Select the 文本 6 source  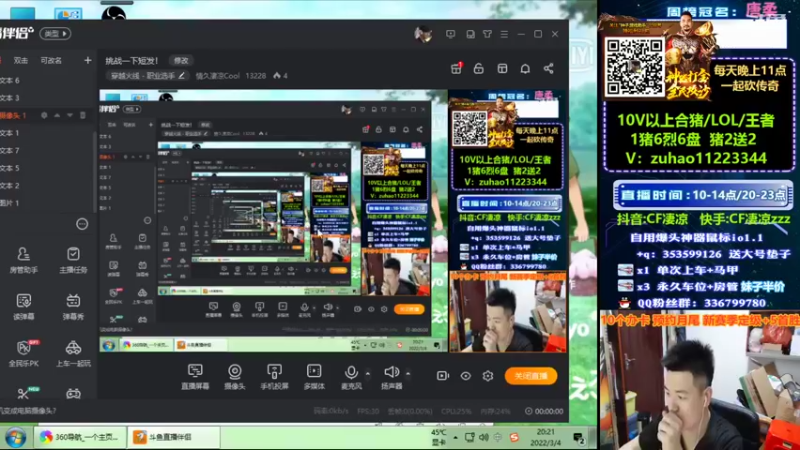(47, 81)
